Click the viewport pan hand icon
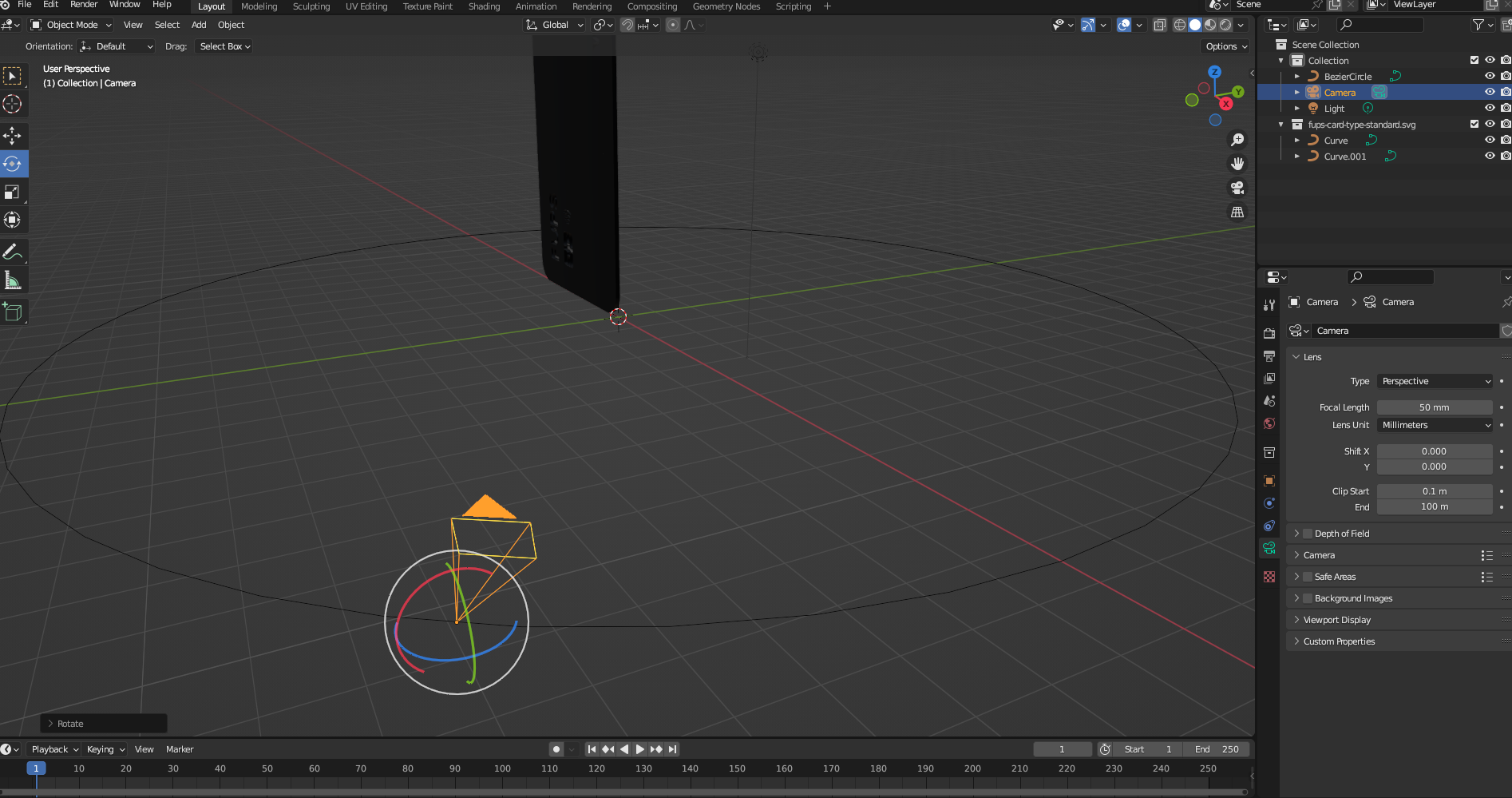The image size is (1512, 798). [x=1237, y=164]
